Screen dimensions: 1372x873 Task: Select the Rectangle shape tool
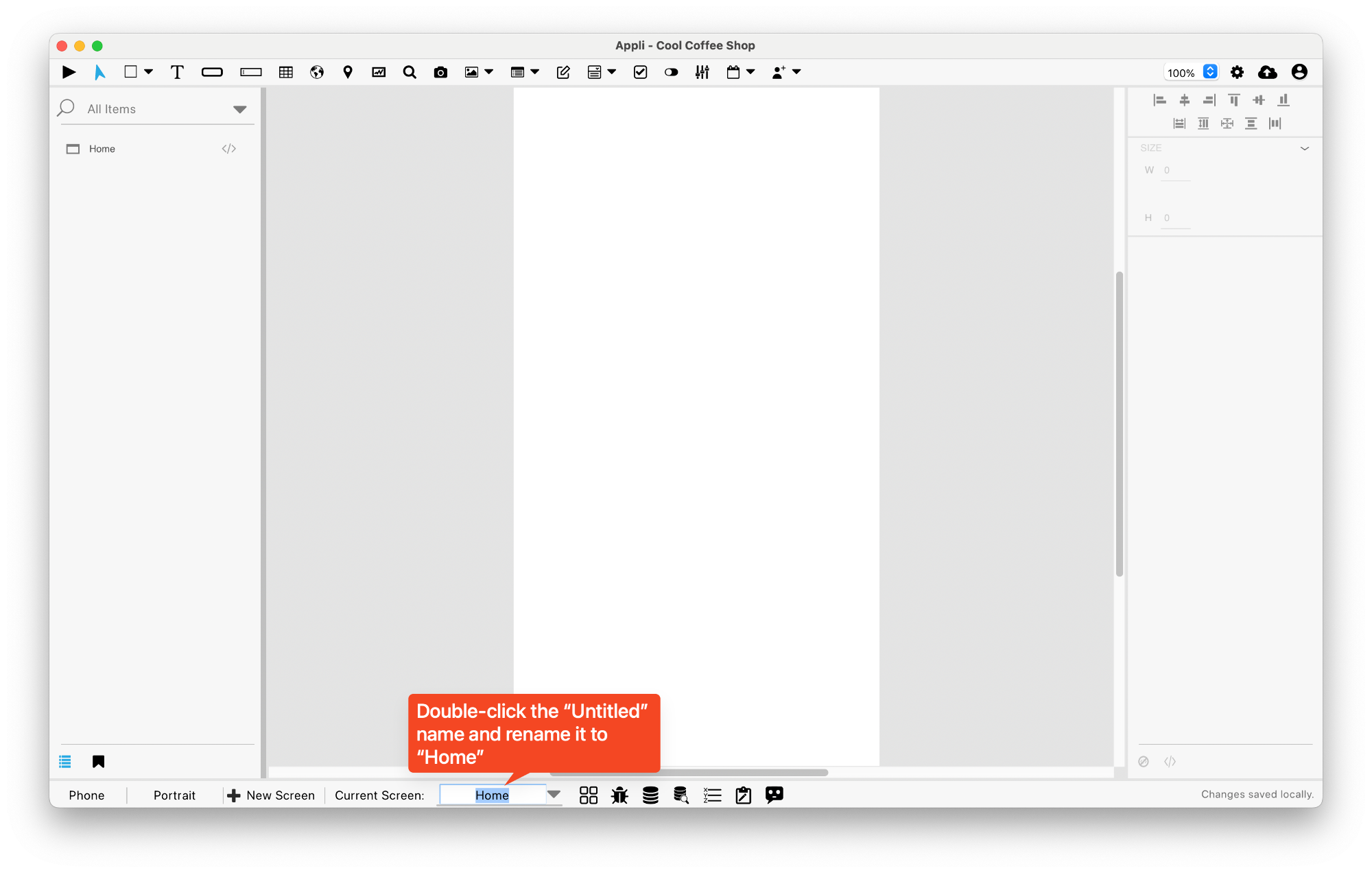pyautogui.click(x=132, y=72)
